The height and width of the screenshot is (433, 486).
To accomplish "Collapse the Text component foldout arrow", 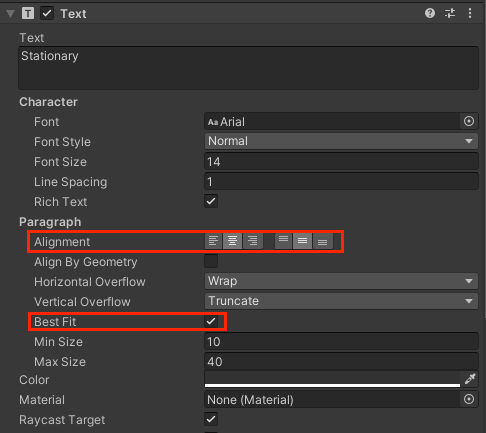I will click(x=11, y=14).
